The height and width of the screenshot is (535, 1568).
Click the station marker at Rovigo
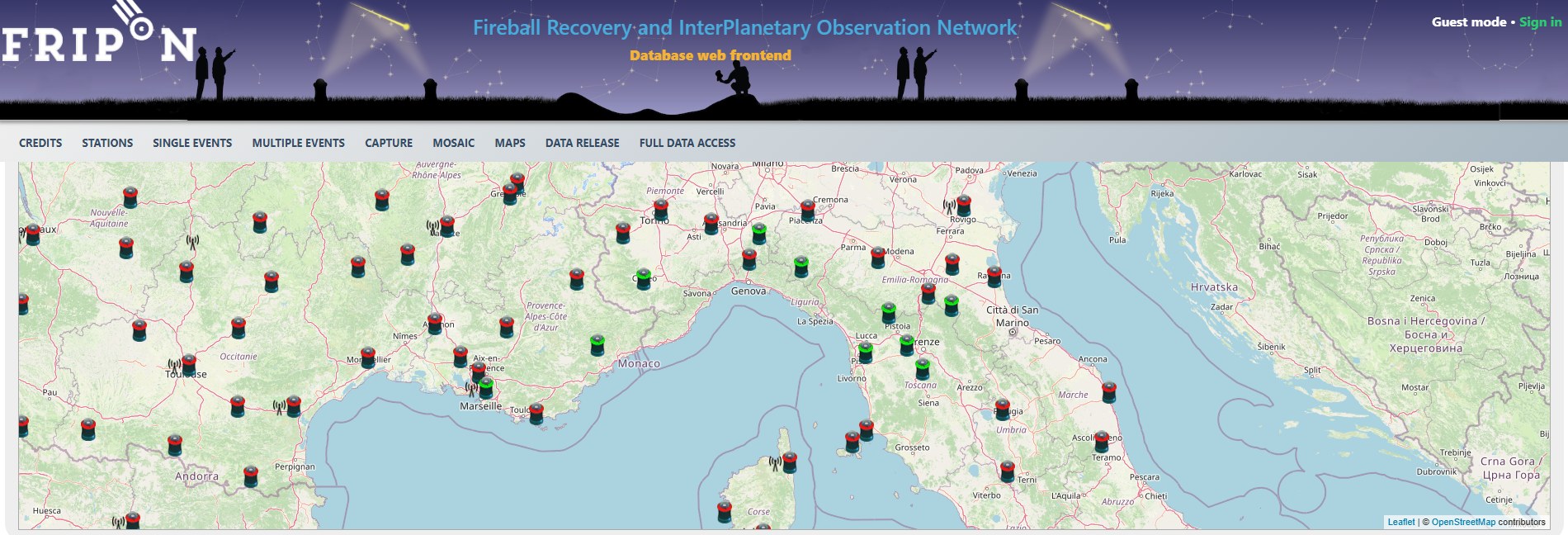tap(963, 206)
